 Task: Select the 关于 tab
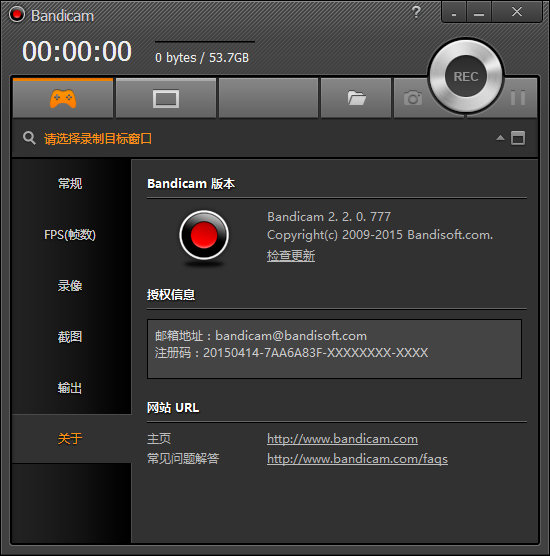pos(70,439)
